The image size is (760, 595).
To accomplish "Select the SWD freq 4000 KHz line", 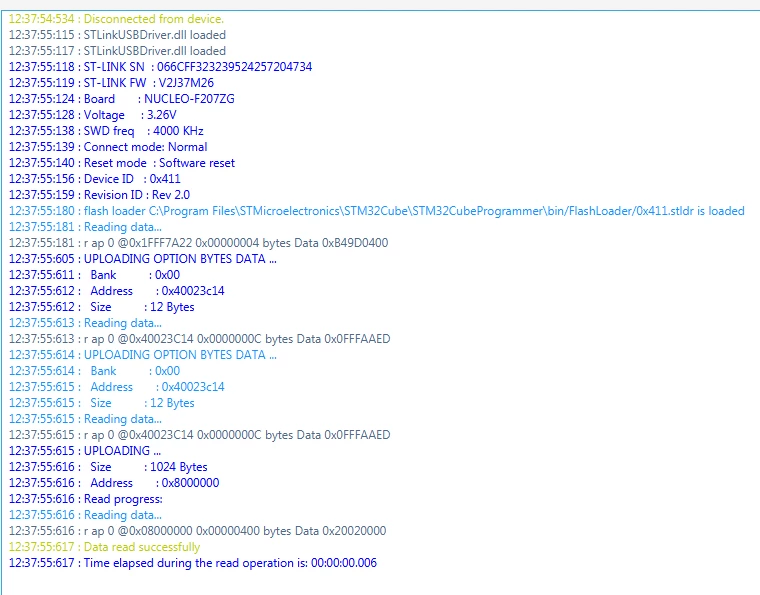I will pyautogui.click(x=106, y=131).
